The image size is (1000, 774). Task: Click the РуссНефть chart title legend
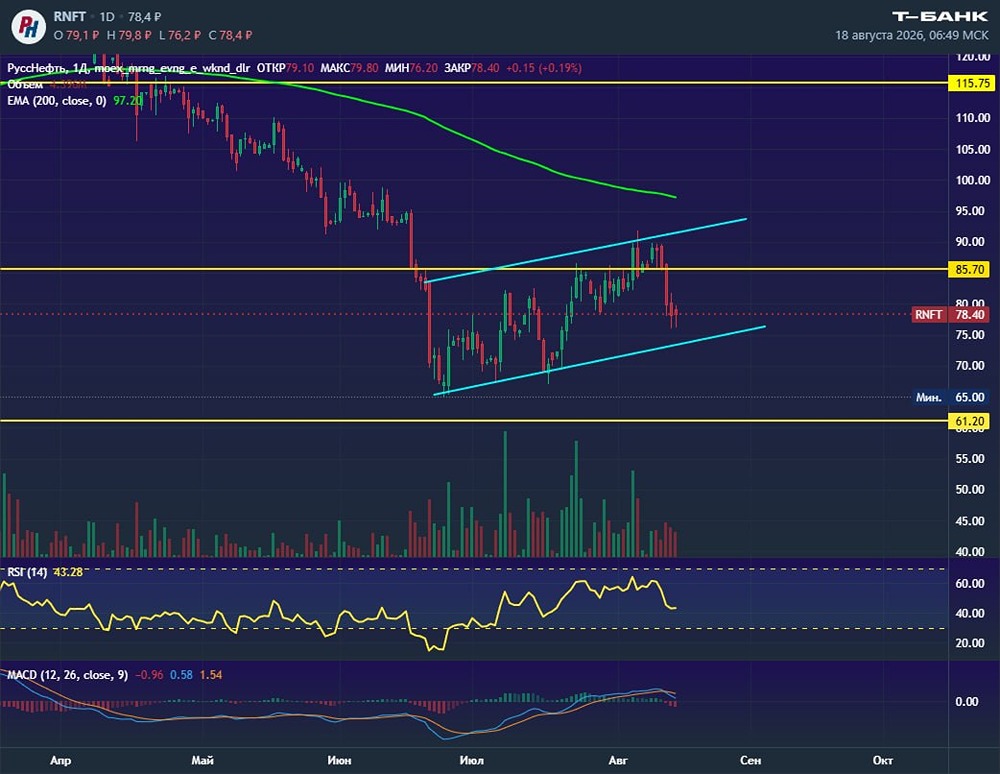[x=128, y=68]
